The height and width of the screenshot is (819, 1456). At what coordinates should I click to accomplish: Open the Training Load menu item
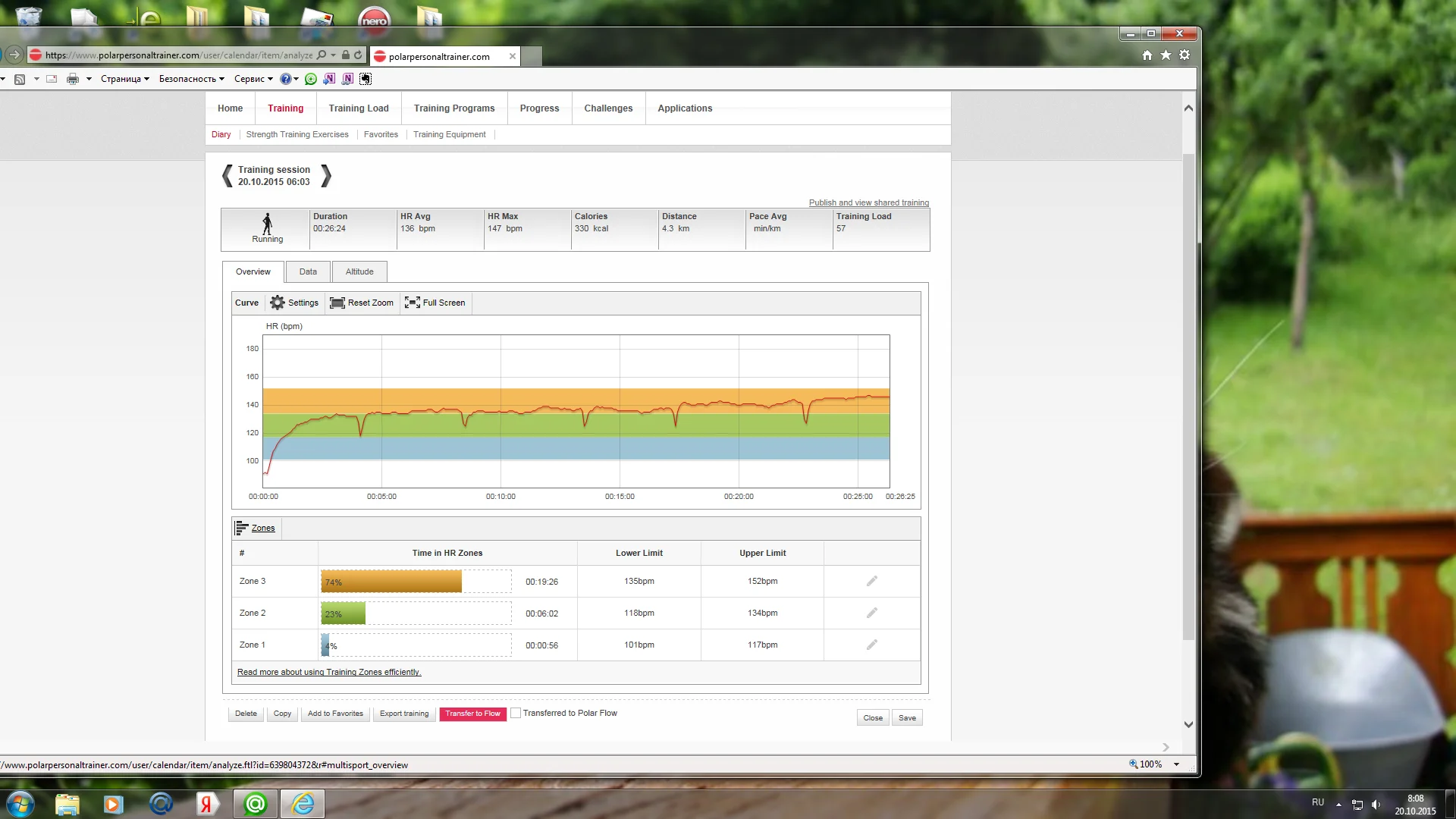(358, 108)
